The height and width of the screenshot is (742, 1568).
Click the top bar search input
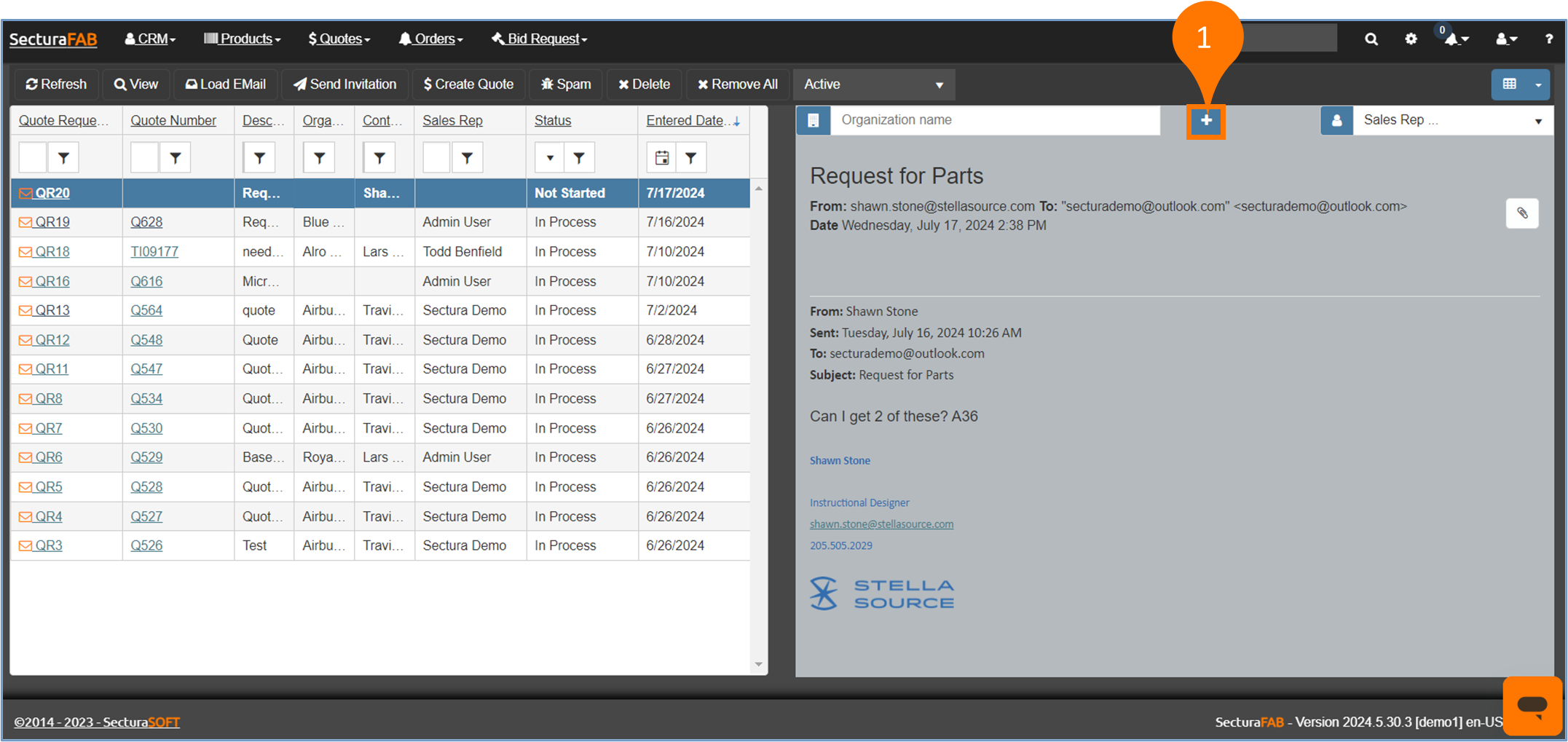pos(1289,38)
